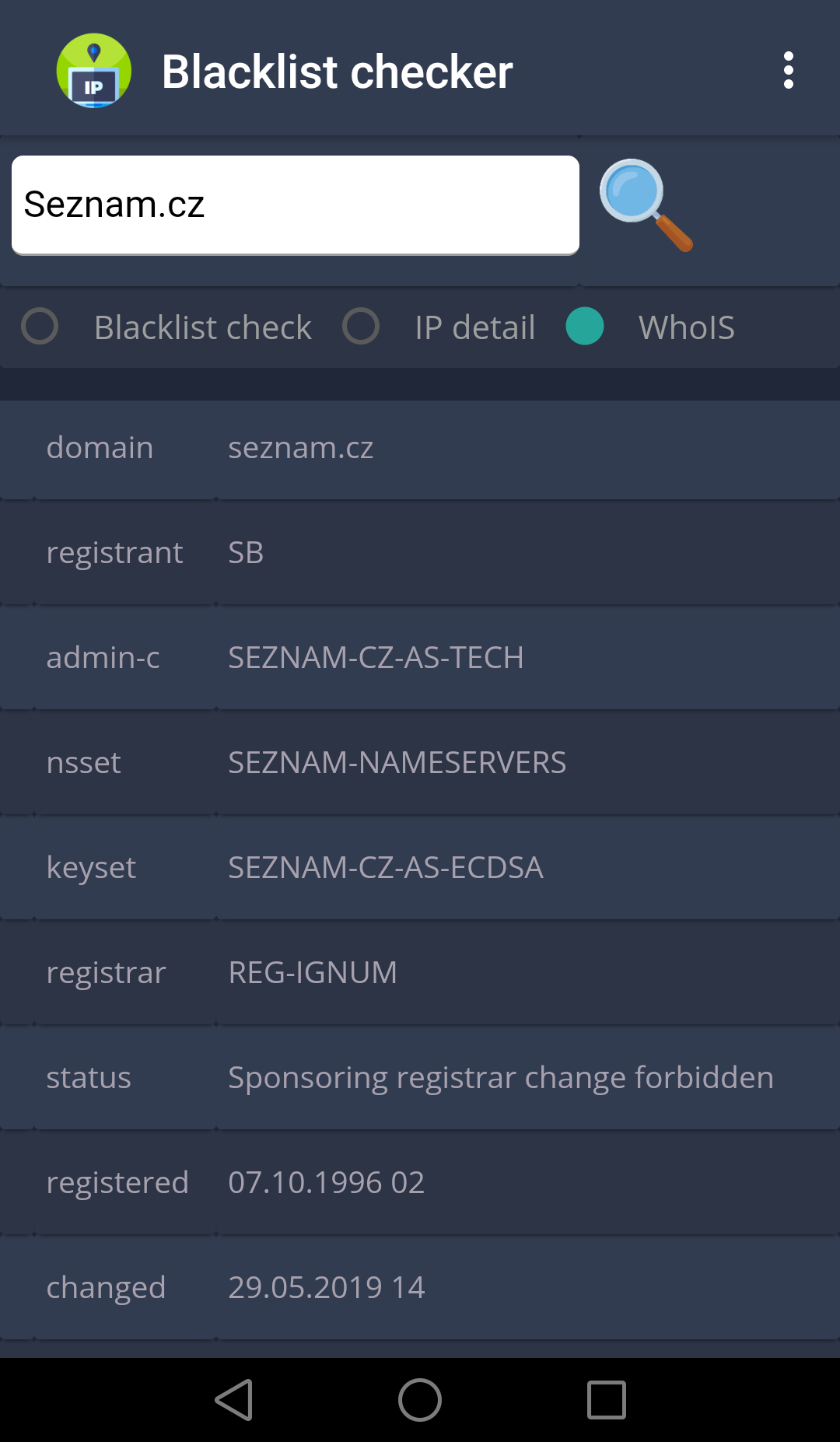Screen dimensions: 840x1442
Task: Tap the Blacklist checker app logo
Action: pyautogui.click(x=94, y=71)
